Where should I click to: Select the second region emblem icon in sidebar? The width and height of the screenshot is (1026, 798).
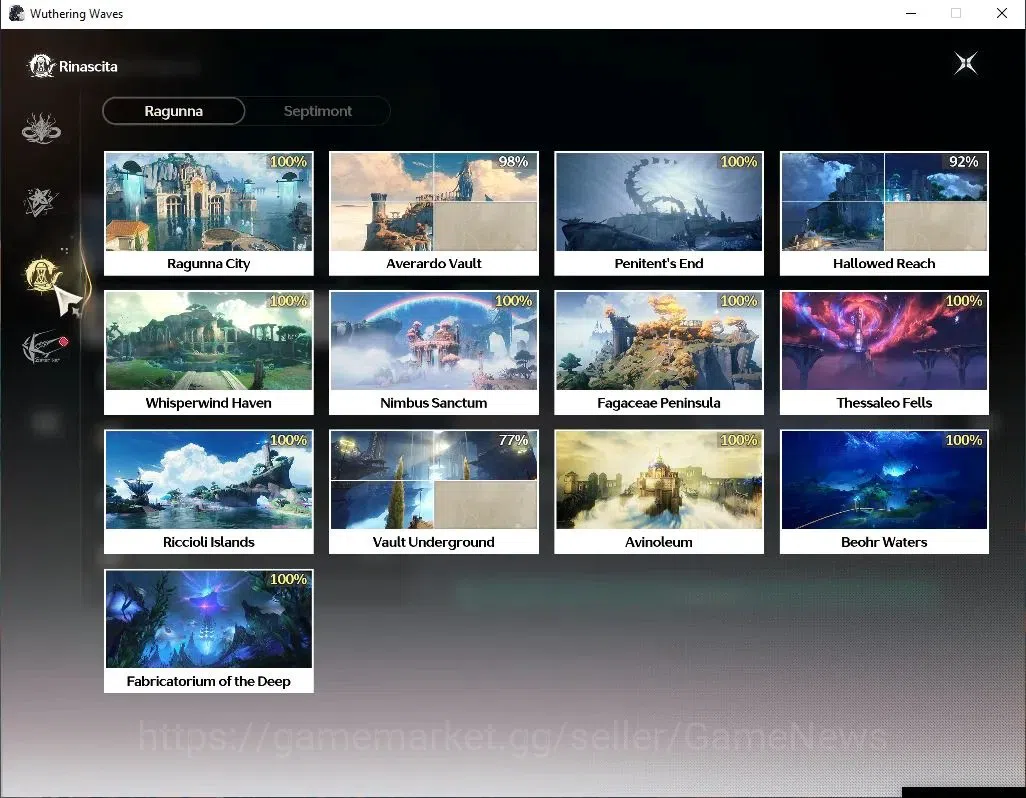pyautogui.click(x=41, y=201)
